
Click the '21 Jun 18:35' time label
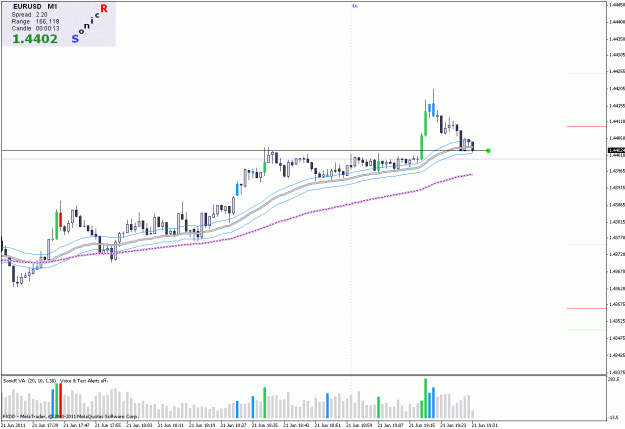pyautogui.click(x=265, y=425)
